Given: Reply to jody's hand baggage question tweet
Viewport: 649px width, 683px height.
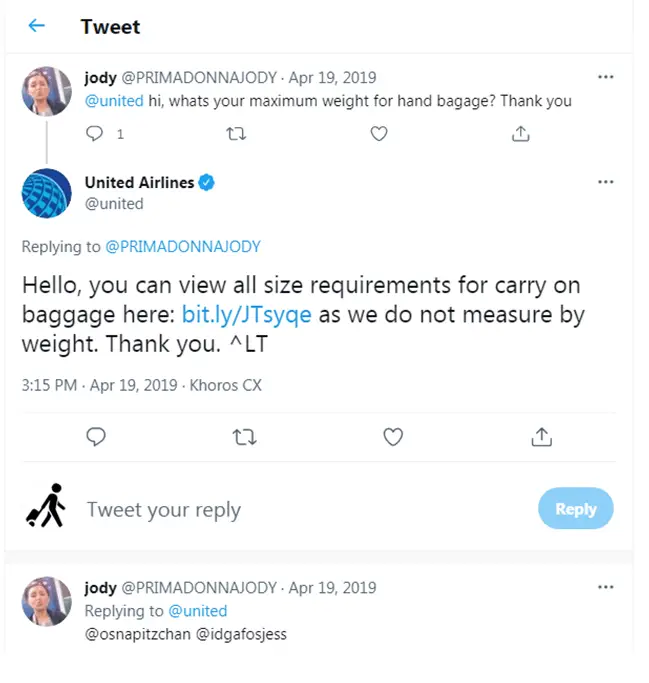Looking at the screenshot, I should click(x=96, y=133).
